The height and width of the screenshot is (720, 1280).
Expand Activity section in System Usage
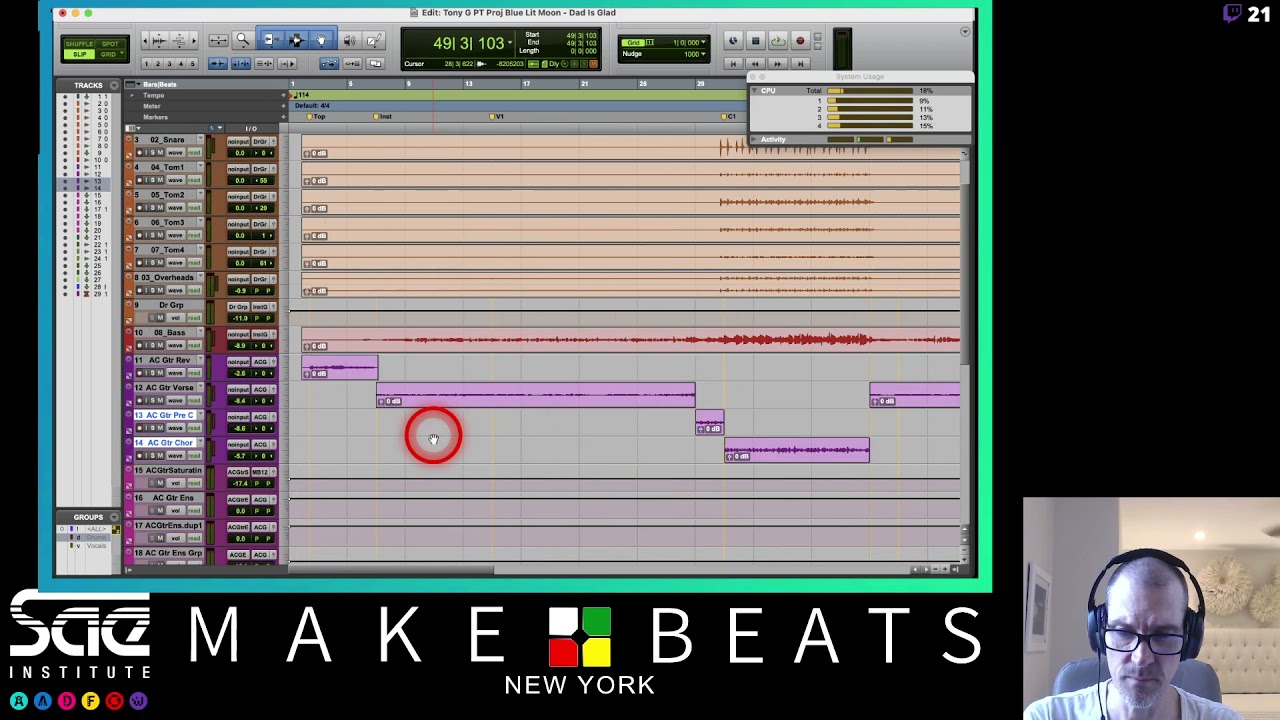(x=755, y=139)
